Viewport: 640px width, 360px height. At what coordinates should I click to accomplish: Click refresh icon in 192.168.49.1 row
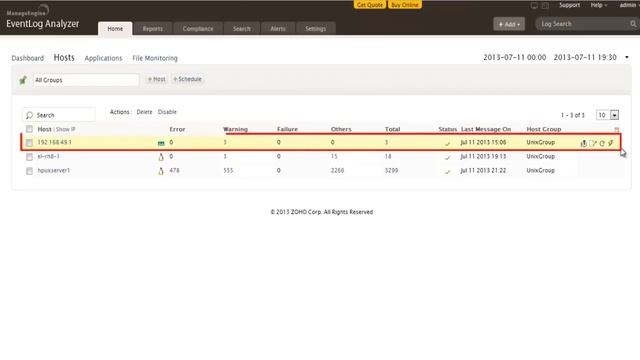pyautogui.click(x=602, y=143)
